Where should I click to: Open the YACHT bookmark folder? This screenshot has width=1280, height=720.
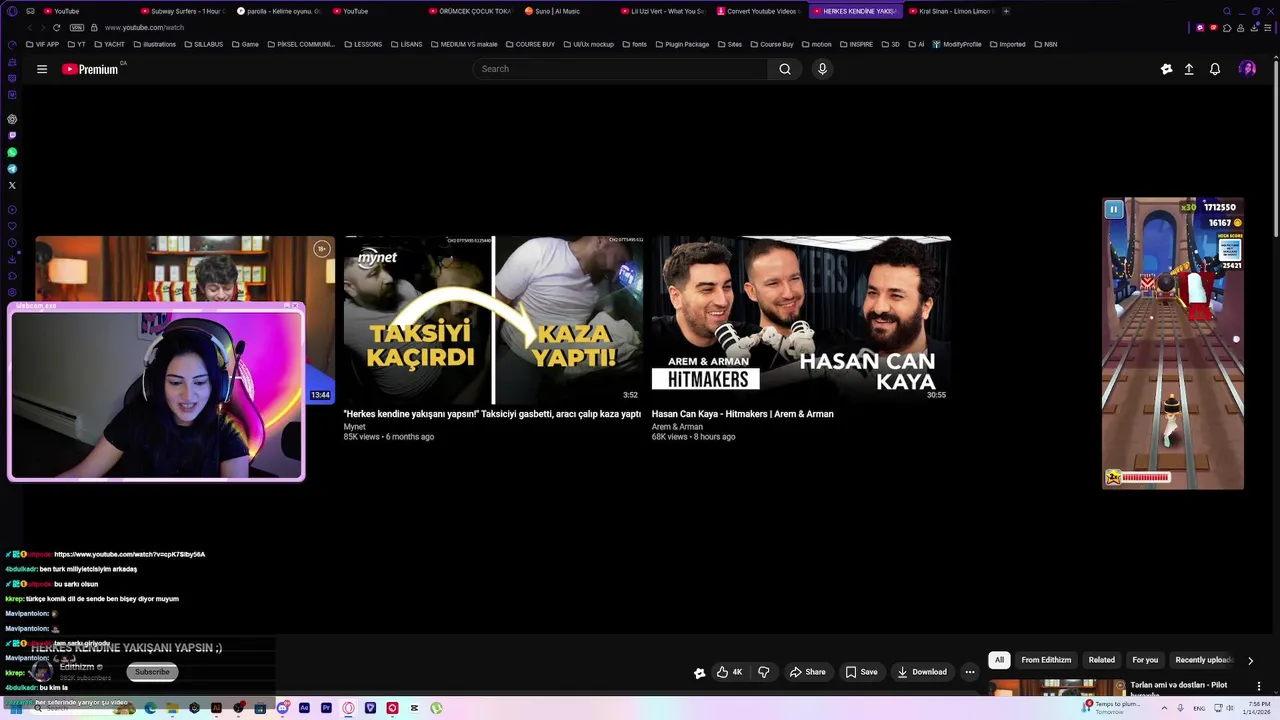[x=109, y=44]
